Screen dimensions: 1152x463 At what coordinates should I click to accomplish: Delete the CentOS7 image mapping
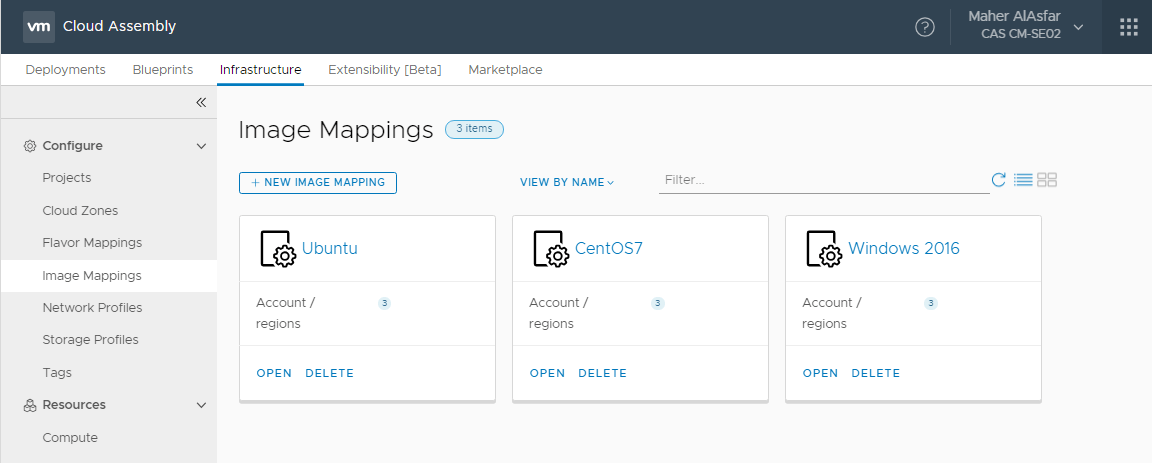coord(602,373)
